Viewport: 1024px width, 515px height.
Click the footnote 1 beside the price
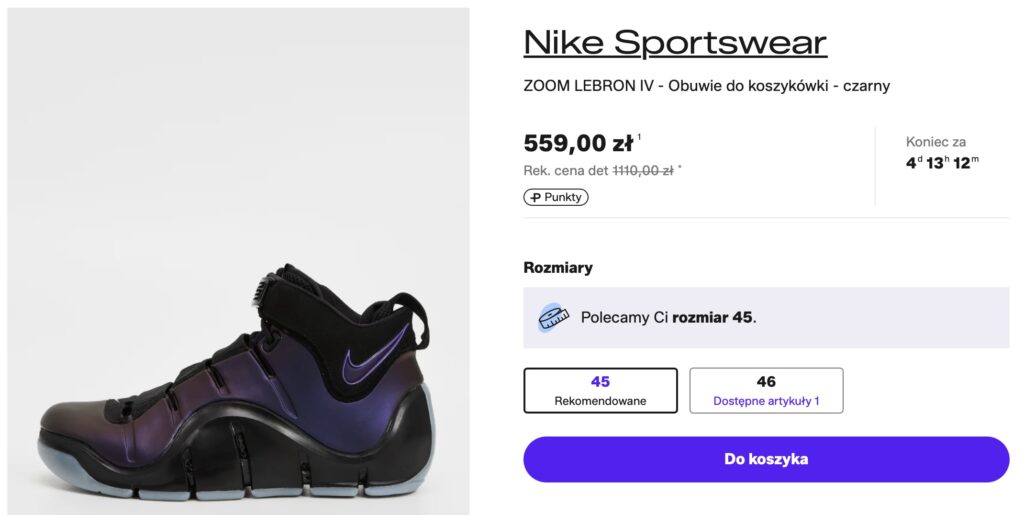pyautogui.click(x=640, y=137)
